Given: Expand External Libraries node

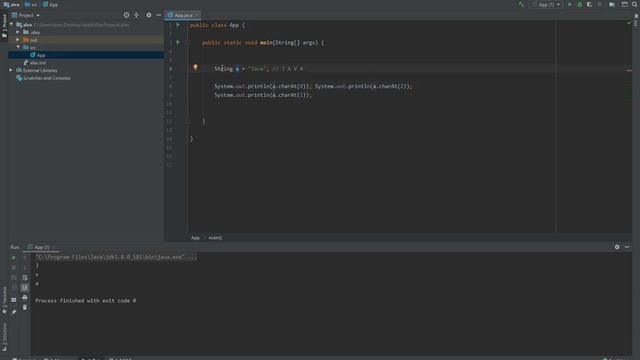Looking at the screenshot, I should click(11, 70).
